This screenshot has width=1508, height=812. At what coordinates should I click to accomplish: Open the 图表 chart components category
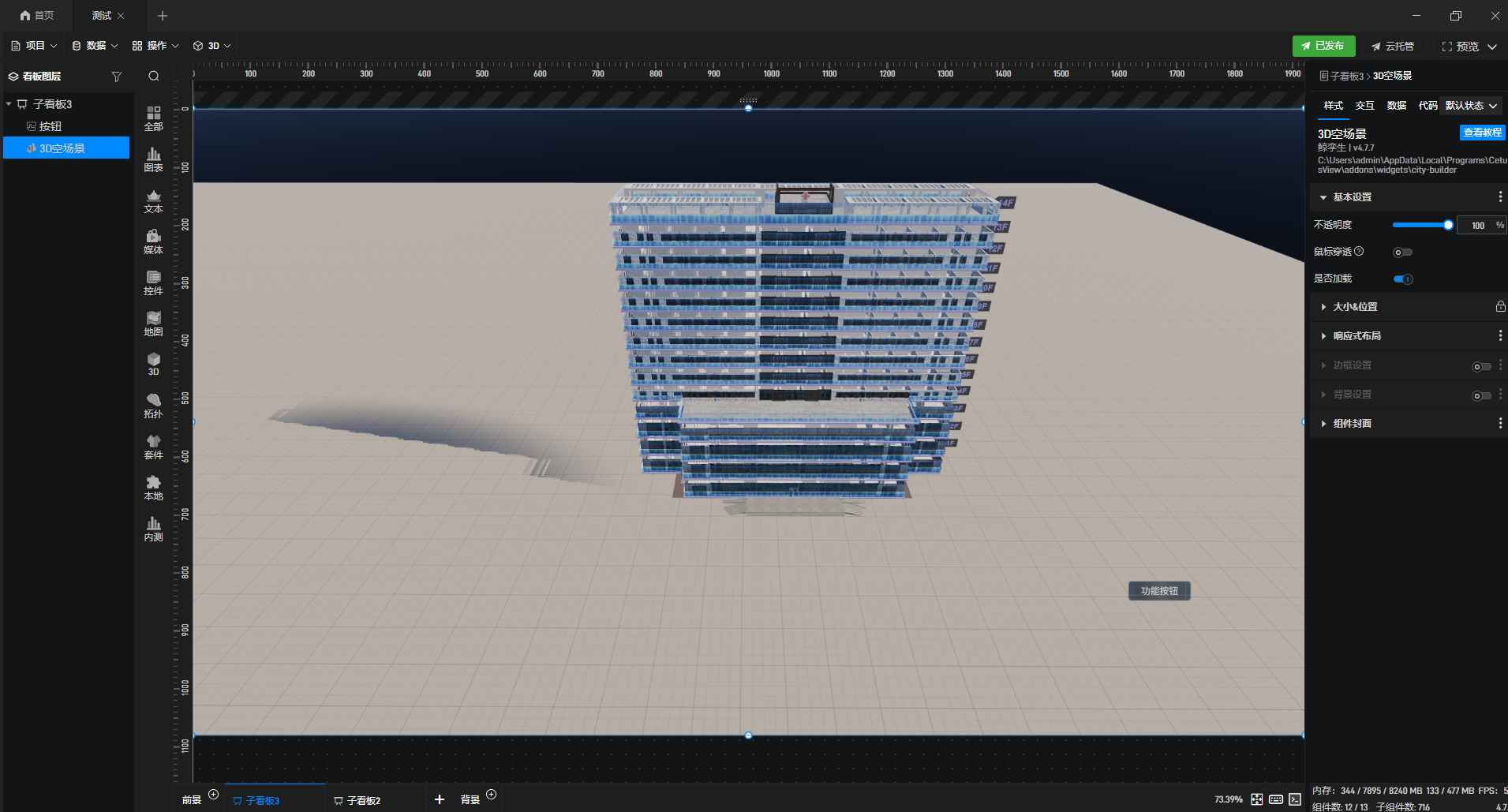coord(153,159)
